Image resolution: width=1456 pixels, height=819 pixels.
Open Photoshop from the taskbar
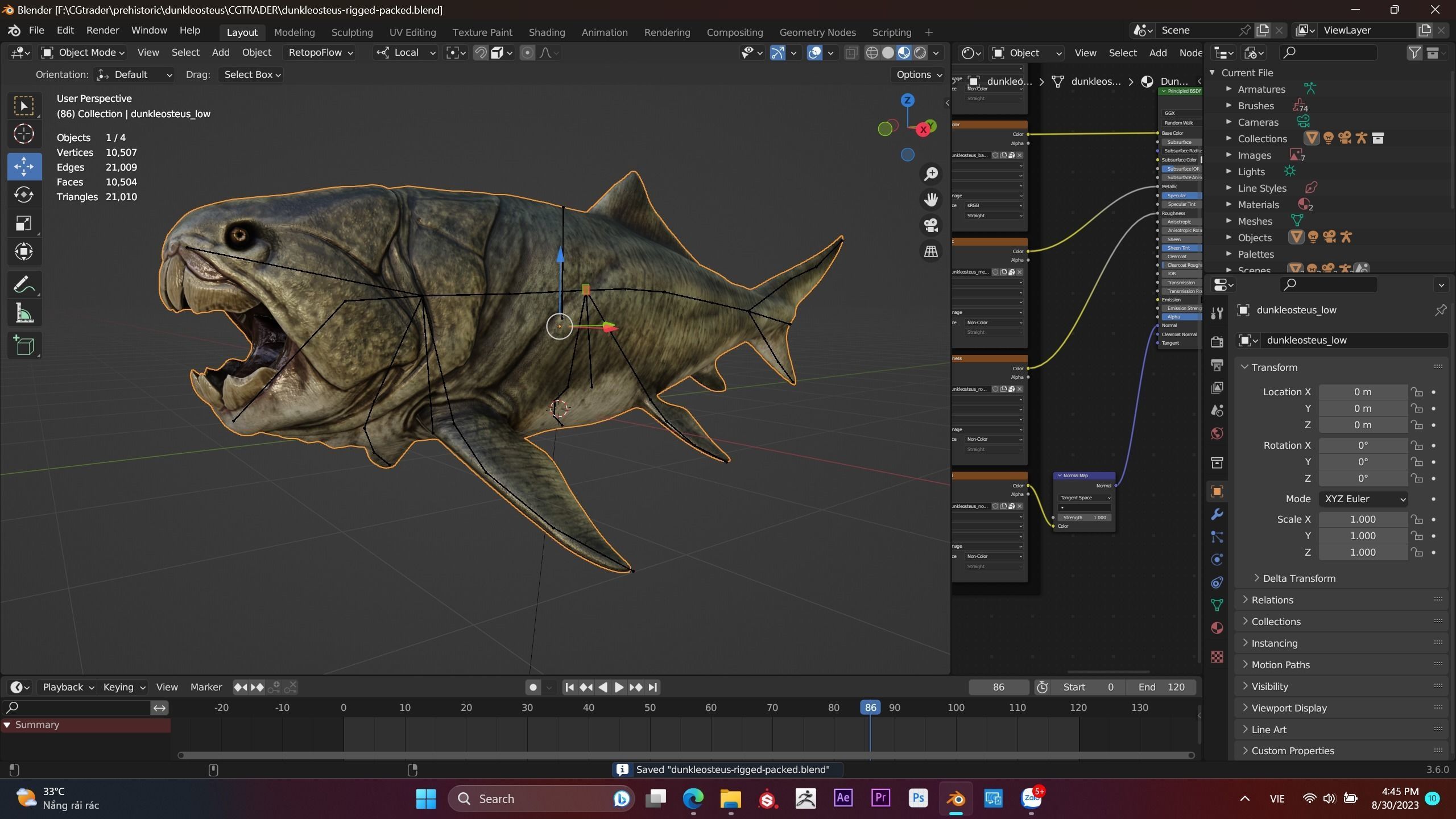coord(918,799)
